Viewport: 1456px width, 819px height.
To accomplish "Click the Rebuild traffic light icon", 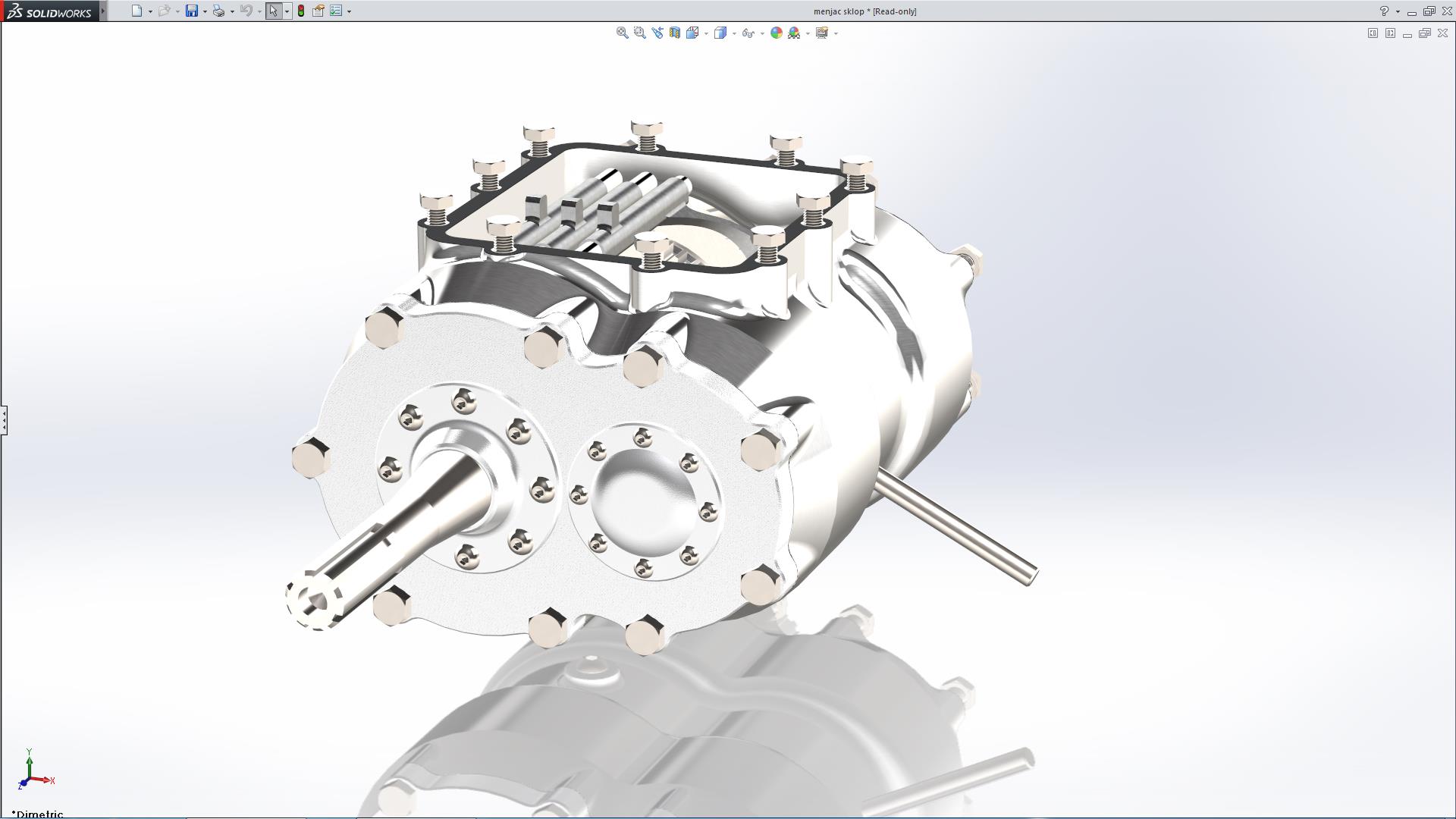I will tap(301, 11).
